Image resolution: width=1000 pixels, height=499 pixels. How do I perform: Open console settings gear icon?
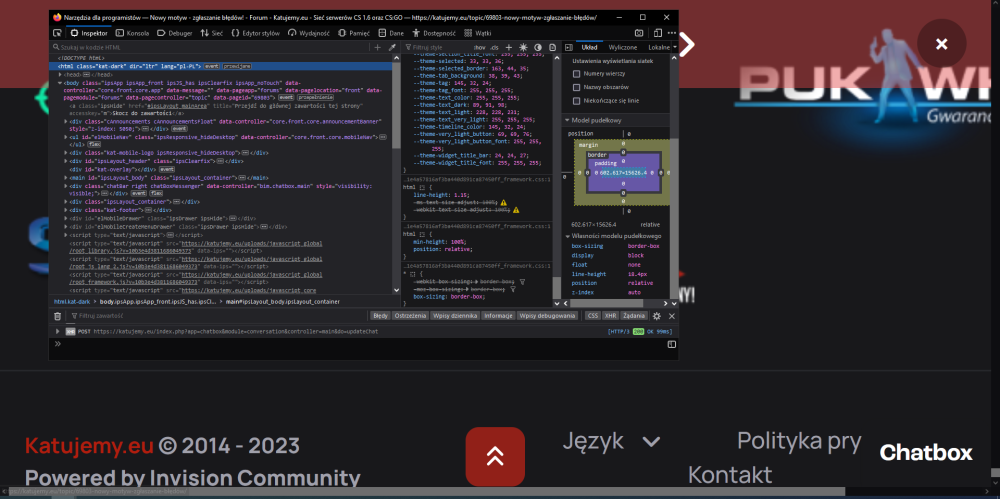(657, 316)
